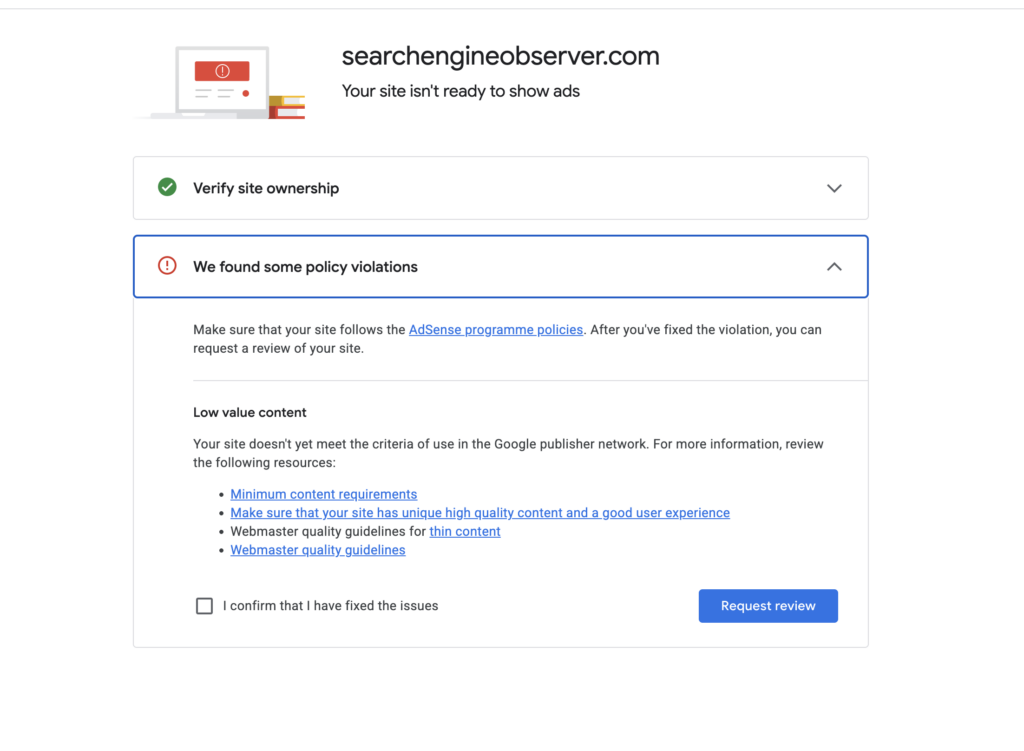Screen dimensions: 1024x751
Task: Expand the Verify site ownership chevron
Action: 834,188
